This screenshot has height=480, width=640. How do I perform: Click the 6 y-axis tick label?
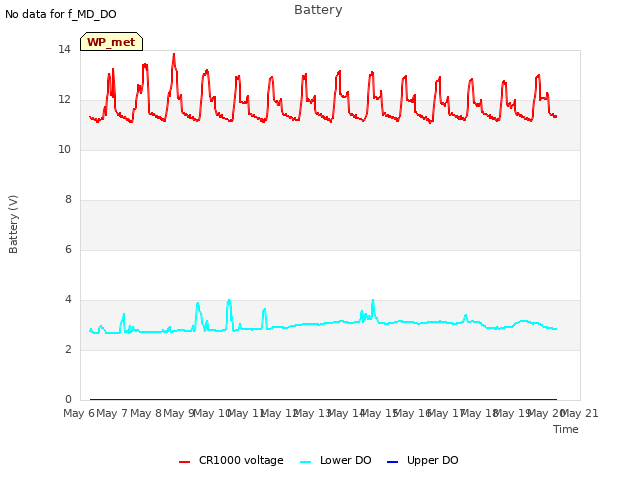click(68, 249)
